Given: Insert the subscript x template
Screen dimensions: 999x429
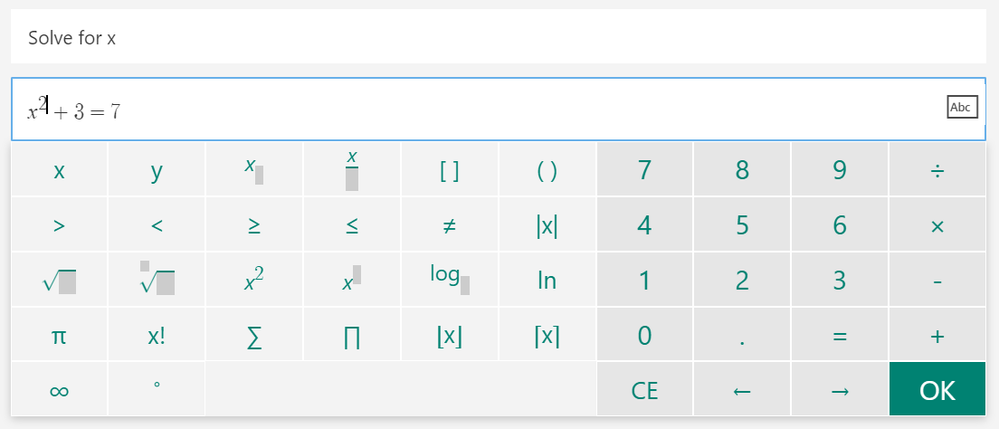Looking at the screenshot, I should point(254,170).
